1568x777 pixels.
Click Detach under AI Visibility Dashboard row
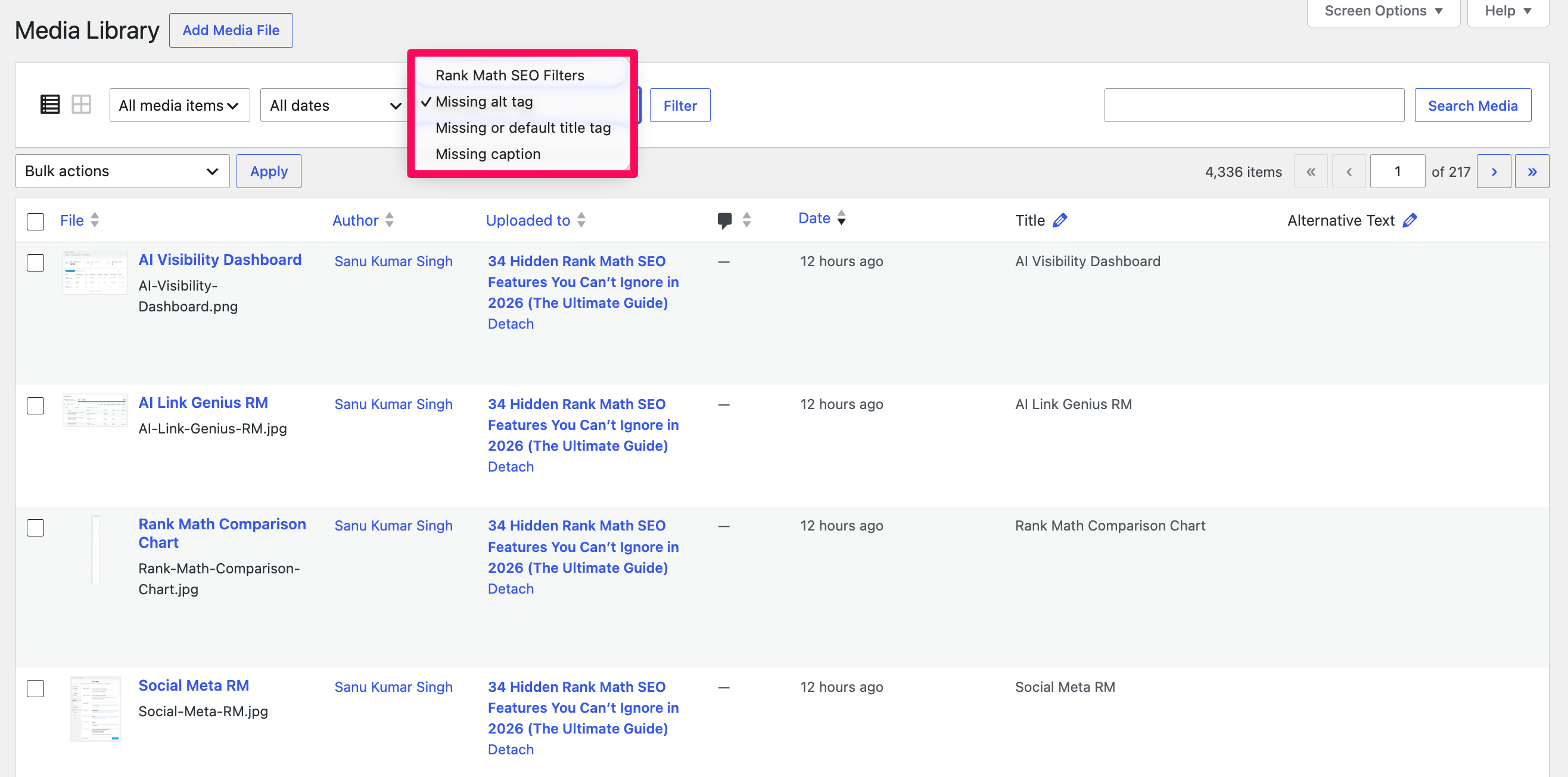point(511,324)
